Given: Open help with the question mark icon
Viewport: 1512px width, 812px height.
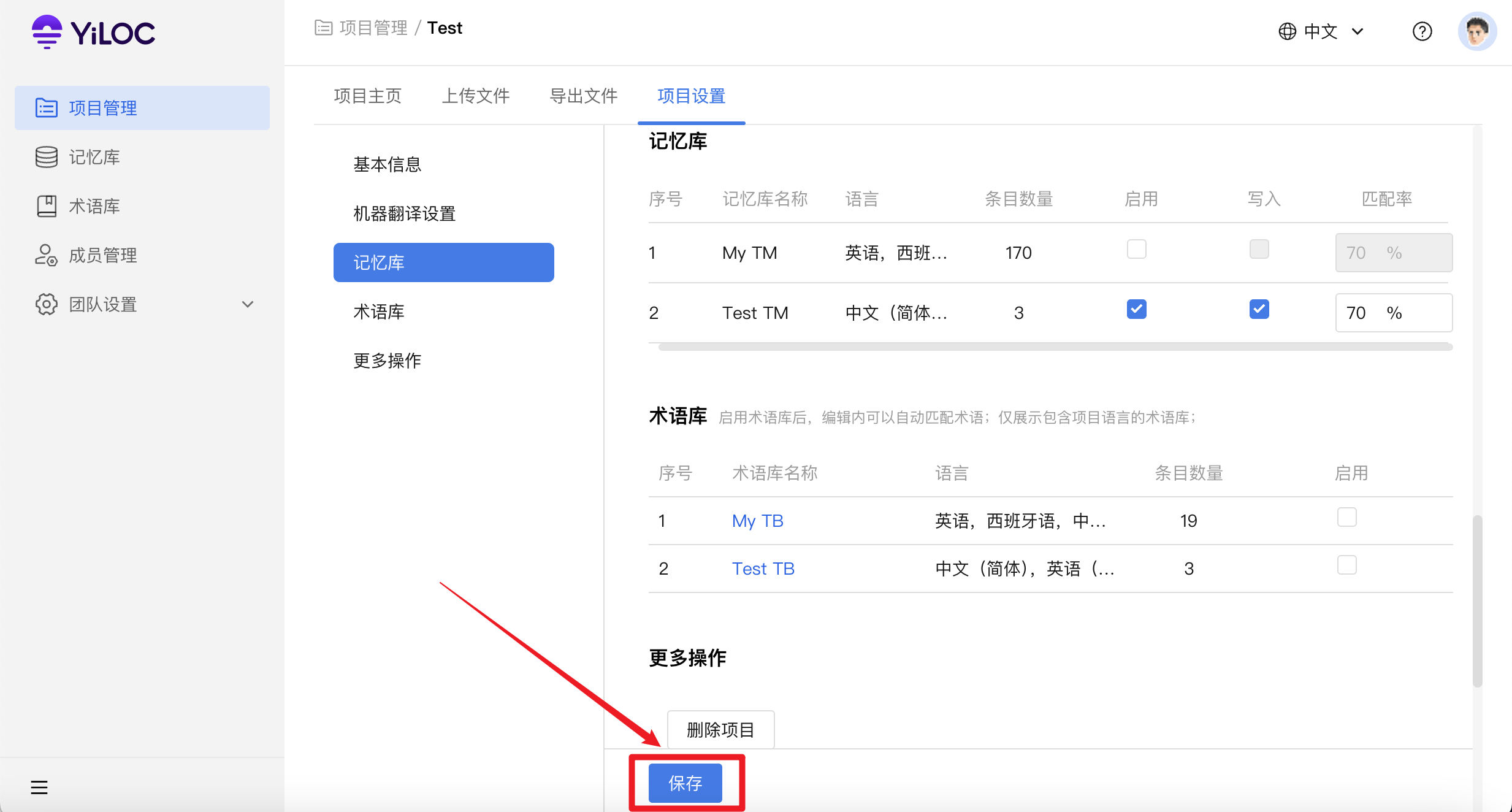Looking at the screenshot, I should tap(1422, 31).
